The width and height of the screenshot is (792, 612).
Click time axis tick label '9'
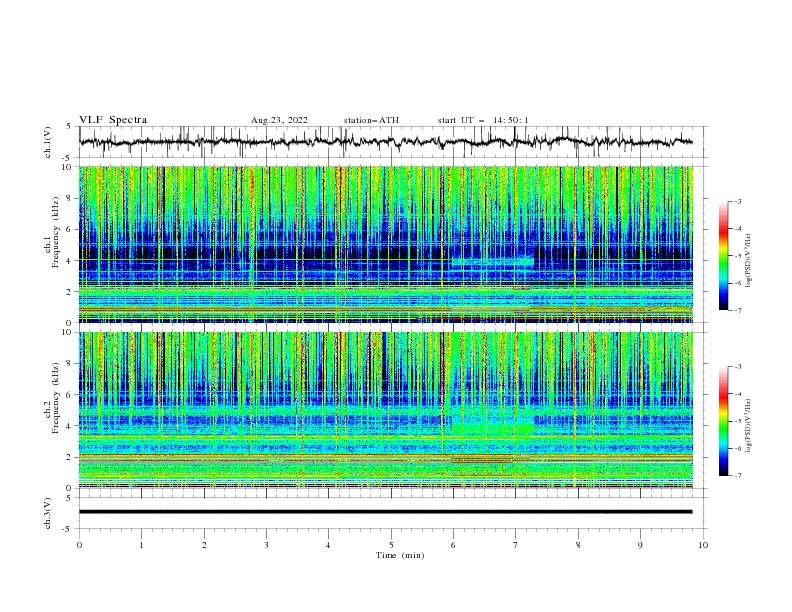[640, 545]
